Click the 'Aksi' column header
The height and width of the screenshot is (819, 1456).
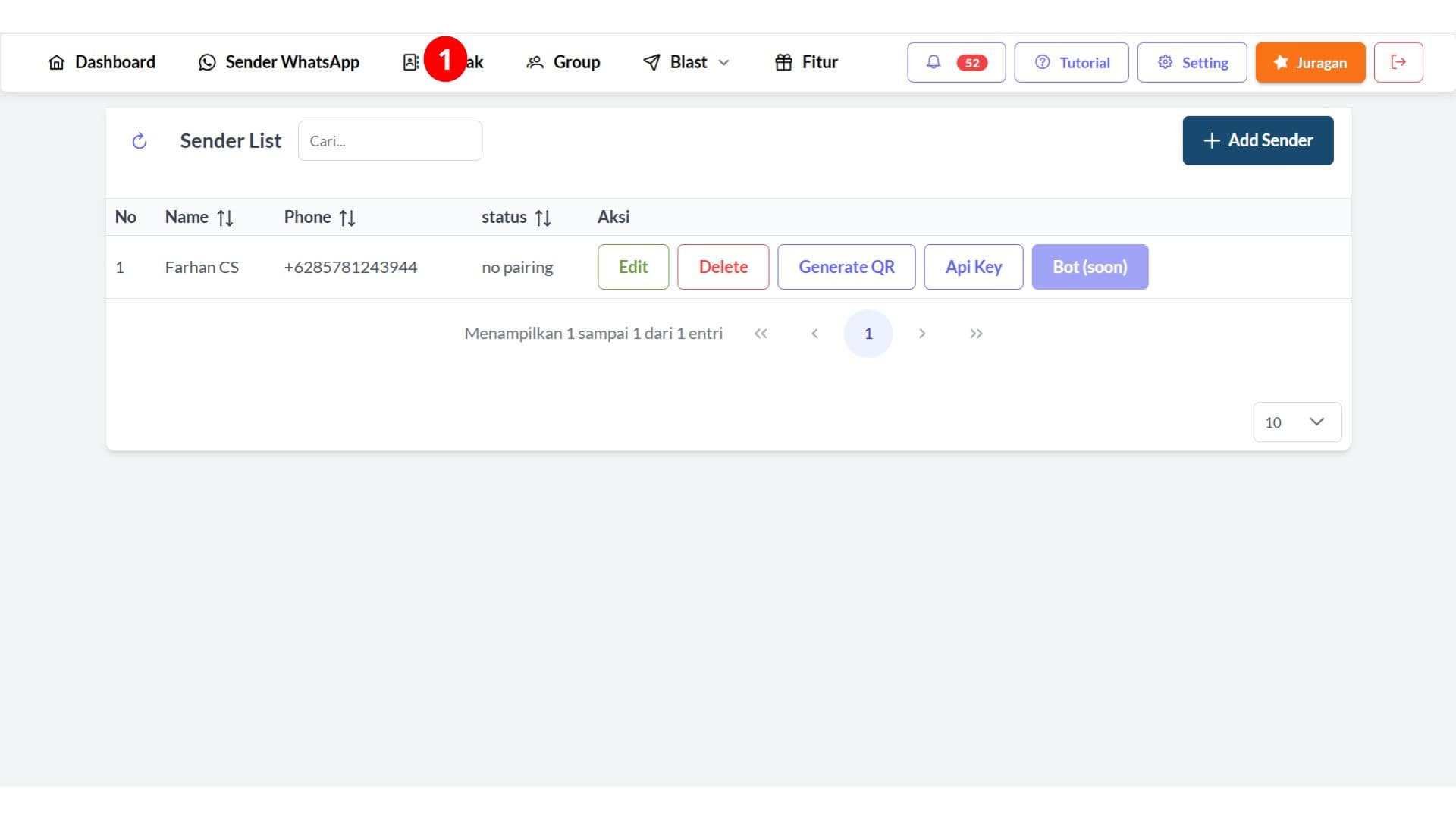point(613,218)
